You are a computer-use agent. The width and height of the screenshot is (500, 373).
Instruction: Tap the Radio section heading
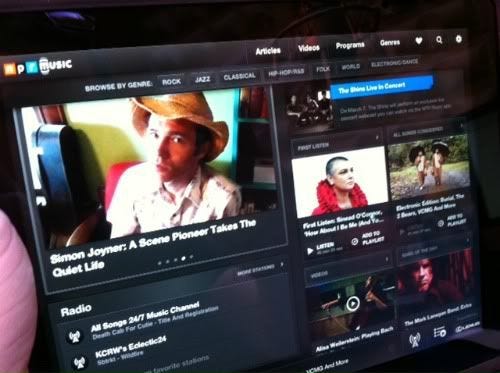pyautogui.click(x=76, y=310)
